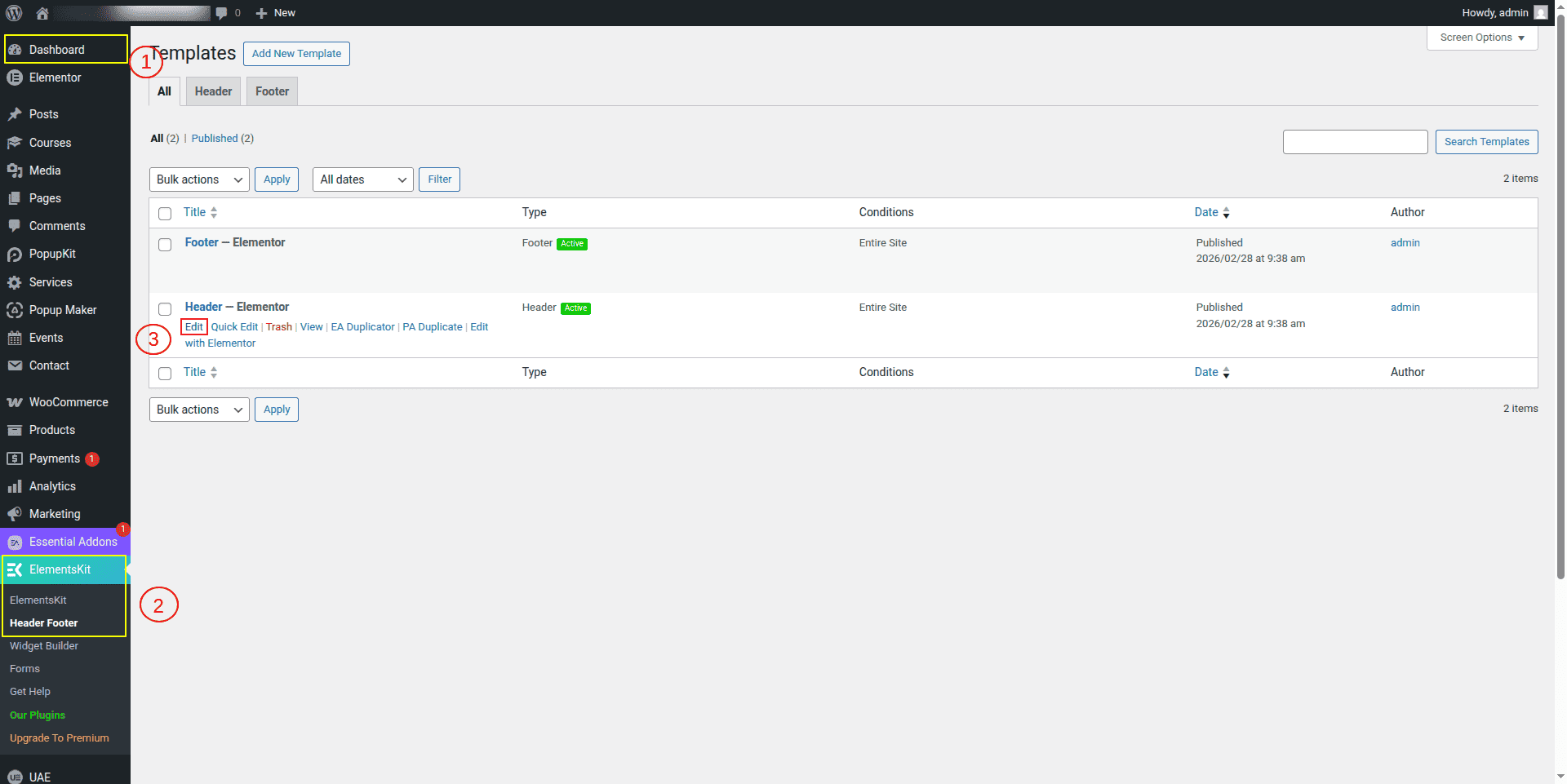Toggle select-all checkbox in table header

(165, 214)
